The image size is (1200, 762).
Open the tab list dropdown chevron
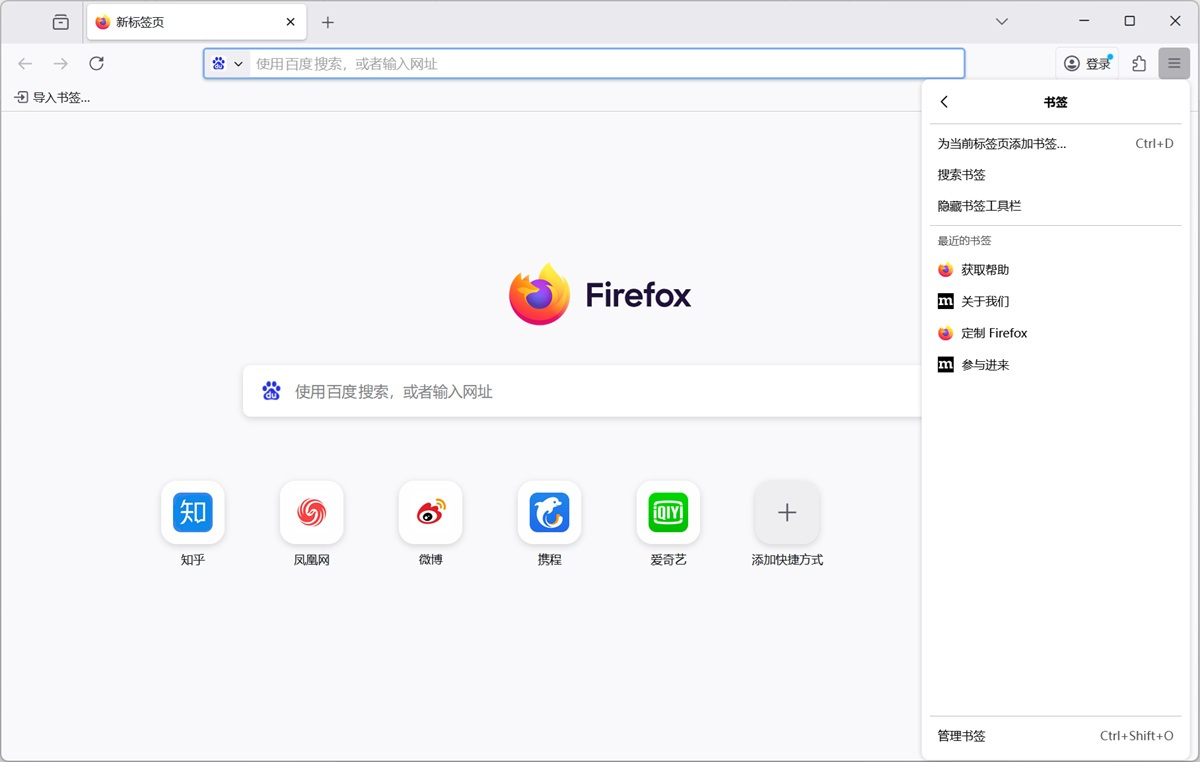(x=1001, y=21)
